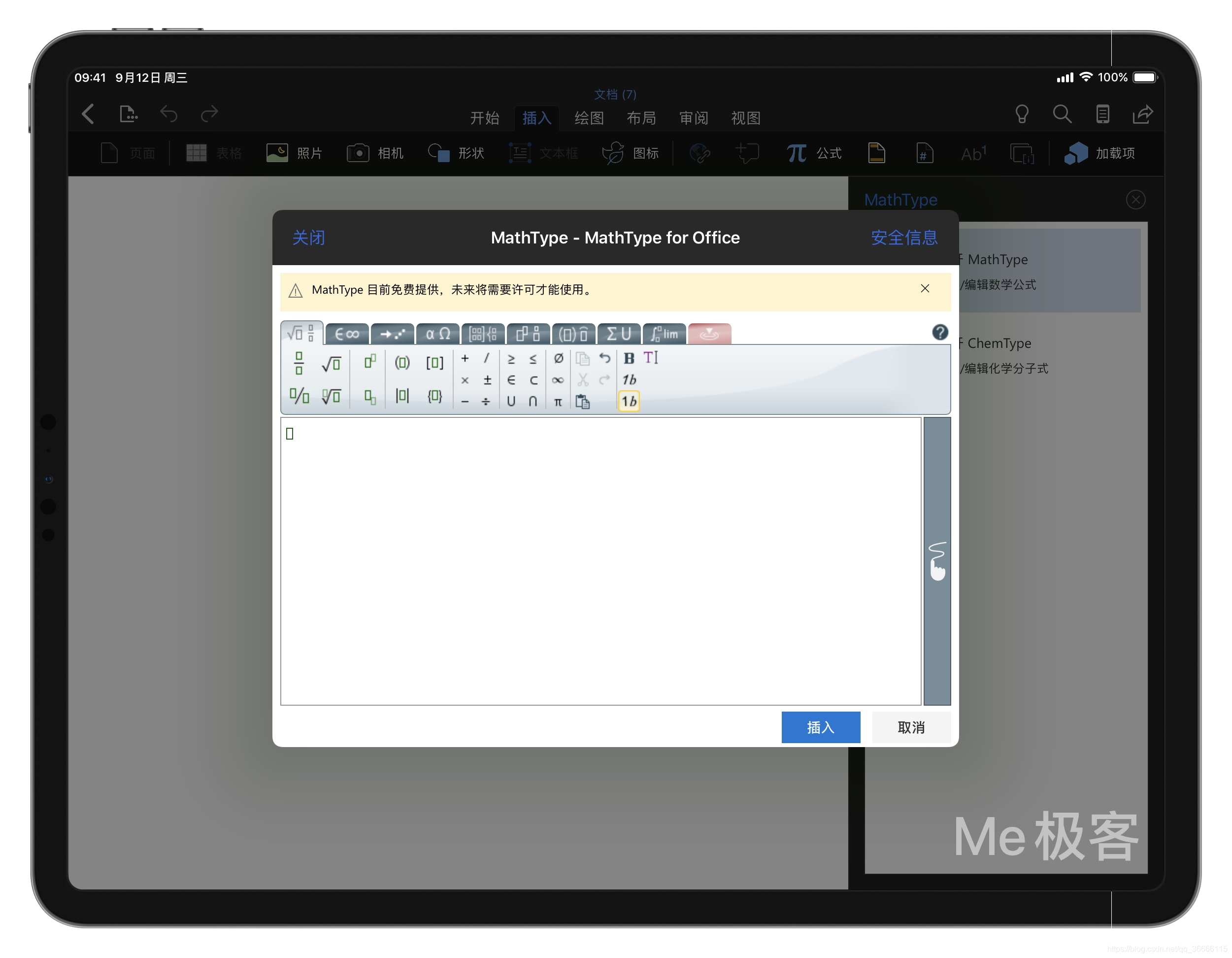The height and width of the screenshot is (958, 1232).
Task: Select the 形状 shapes tool
Action: 456,152
